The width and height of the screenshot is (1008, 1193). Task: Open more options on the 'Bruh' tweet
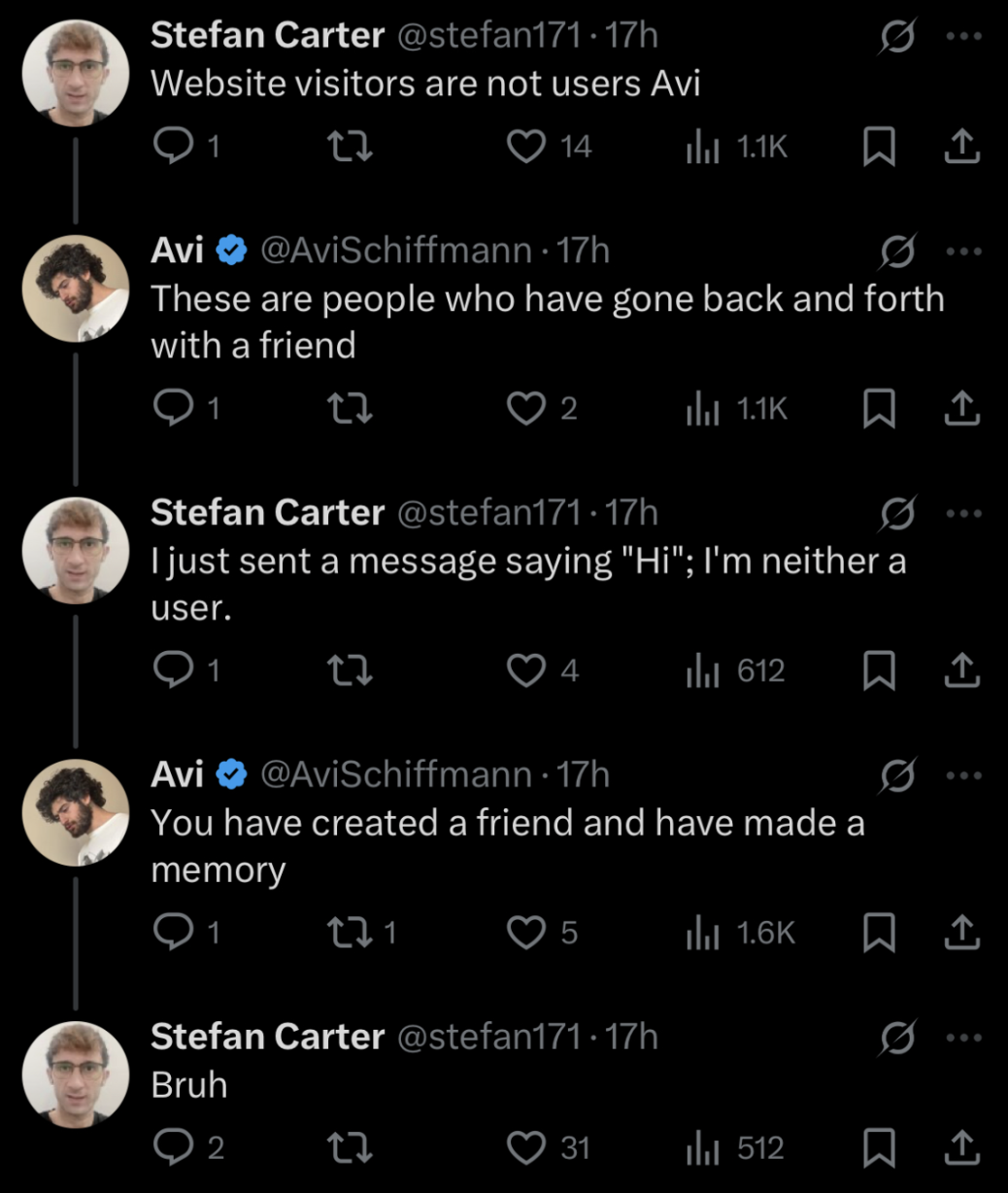[963, 1038]
